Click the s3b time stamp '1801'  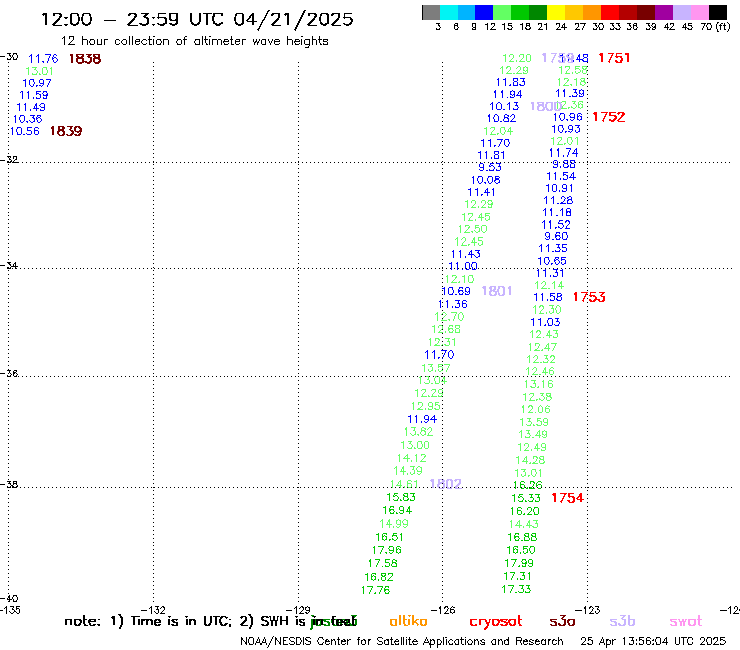click(497, 291)
